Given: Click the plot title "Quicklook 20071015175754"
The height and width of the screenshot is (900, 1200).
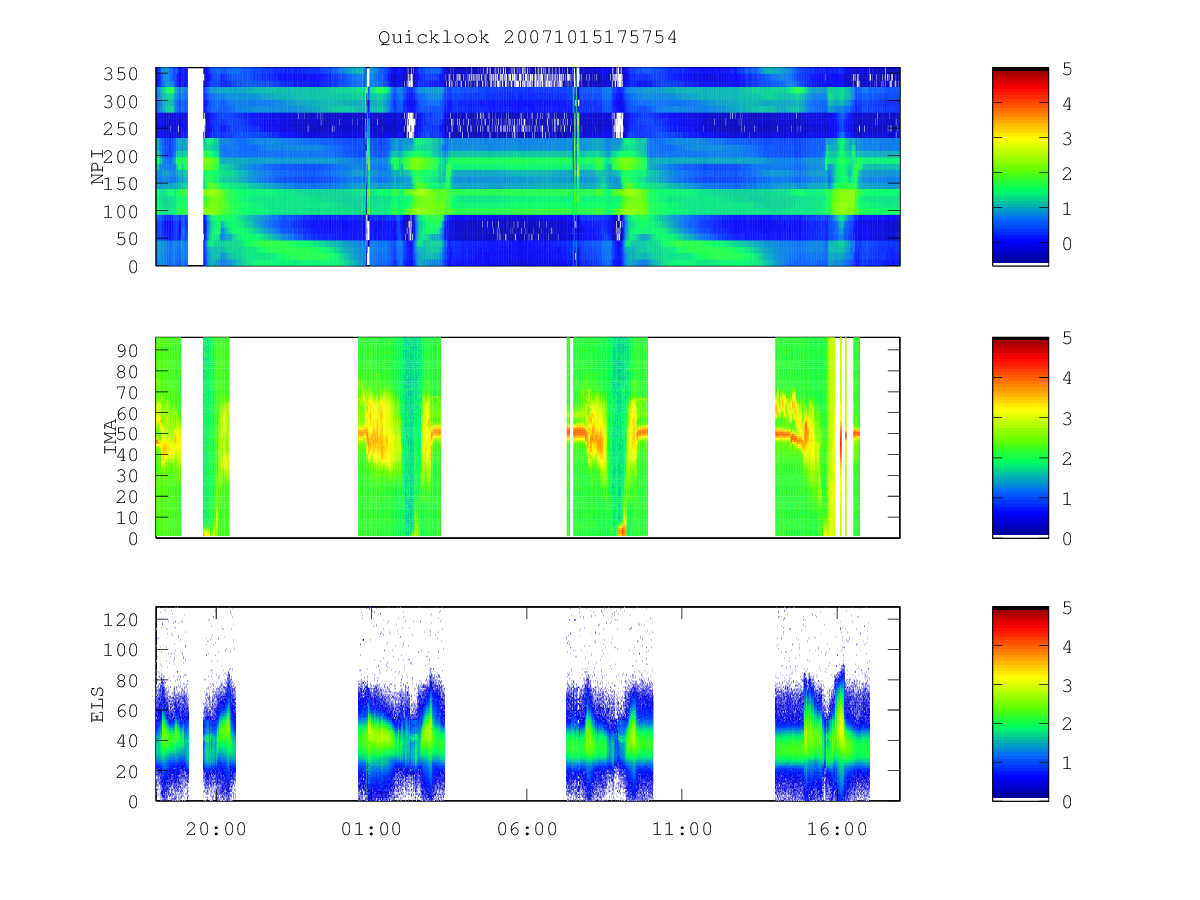Looking at the screenshot, I should pos(528,38).
